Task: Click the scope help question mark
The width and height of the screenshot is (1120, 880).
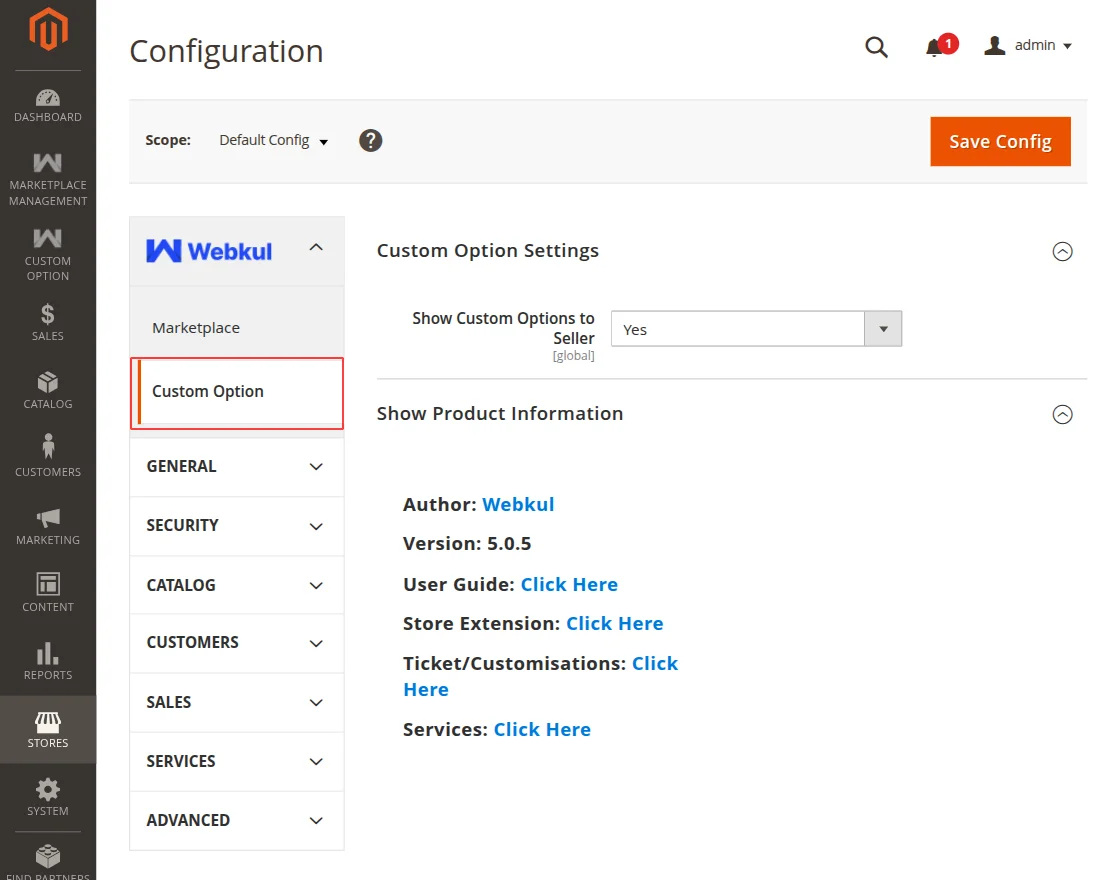Action: click(x=371, y=141)
